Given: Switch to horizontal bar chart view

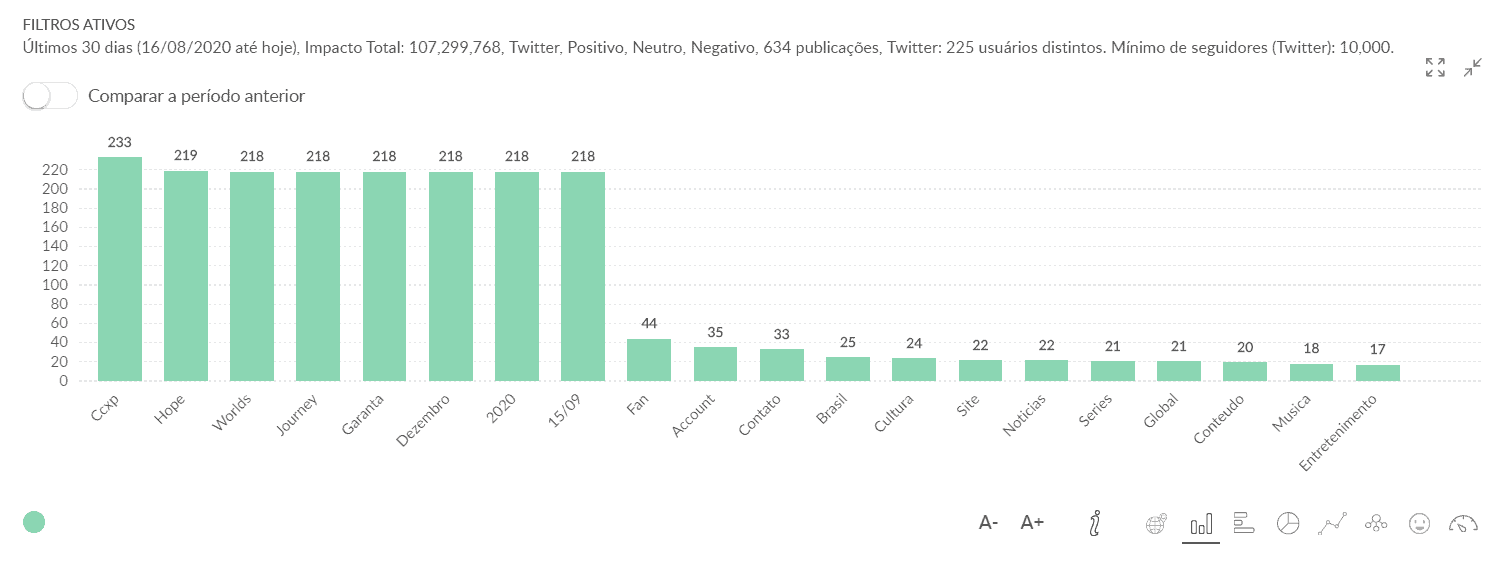Looking at the screenshot, I should pos(1244,523).
